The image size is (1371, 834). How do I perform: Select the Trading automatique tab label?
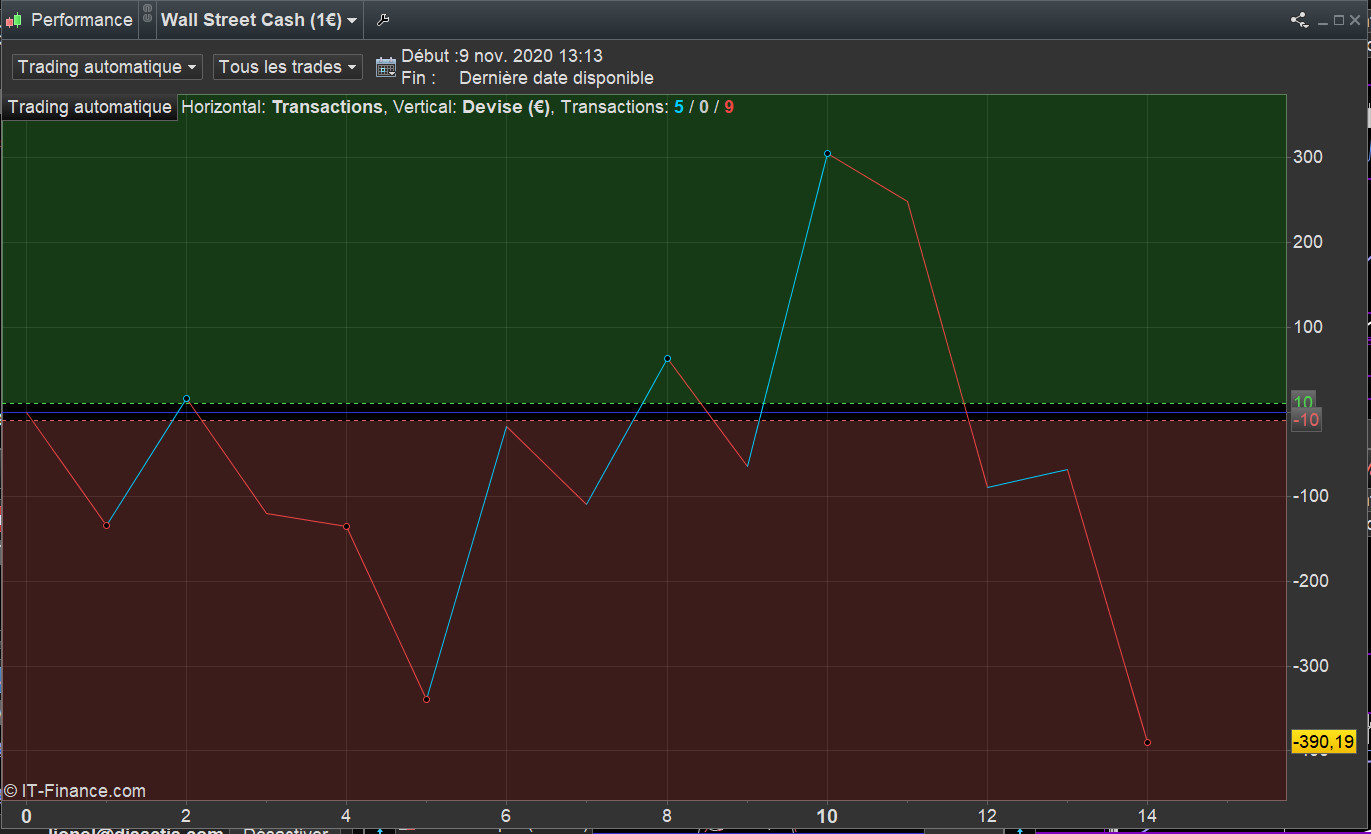pyautogui.click(x=90, y=107)
